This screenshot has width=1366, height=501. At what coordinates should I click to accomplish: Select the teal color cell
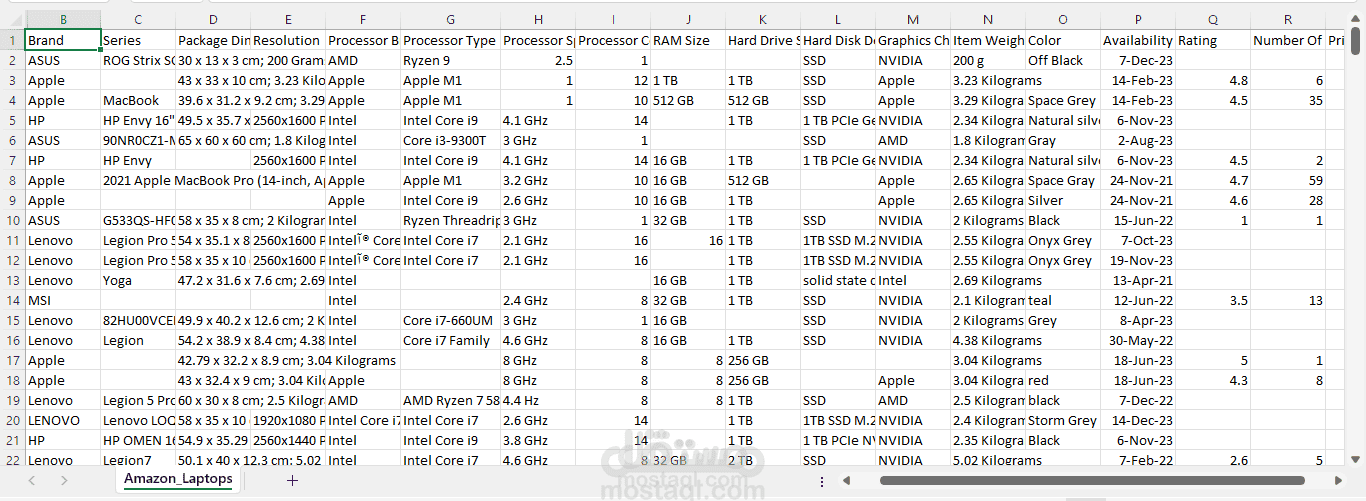pos(1063,301)
